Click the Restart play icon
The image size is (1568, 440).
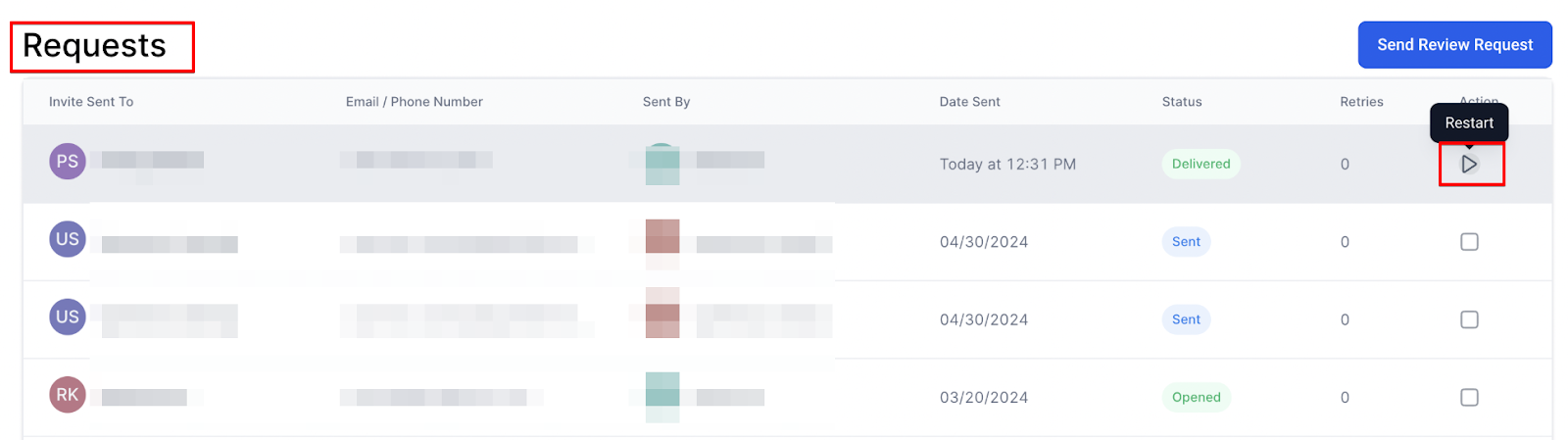(1469, 164)
